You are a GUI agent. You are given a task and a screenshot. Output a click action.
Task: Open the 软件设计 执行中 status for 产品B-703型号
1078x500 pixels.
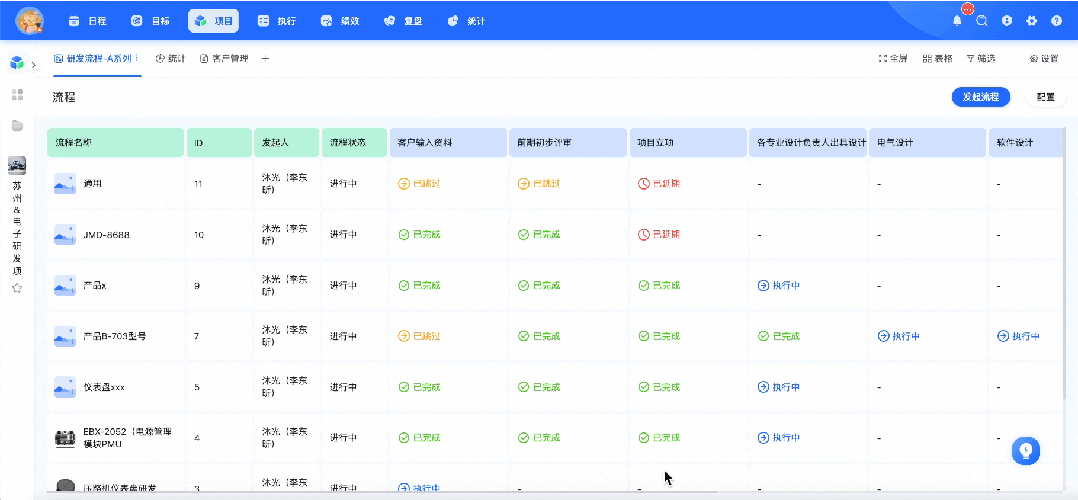(1019, 336)
